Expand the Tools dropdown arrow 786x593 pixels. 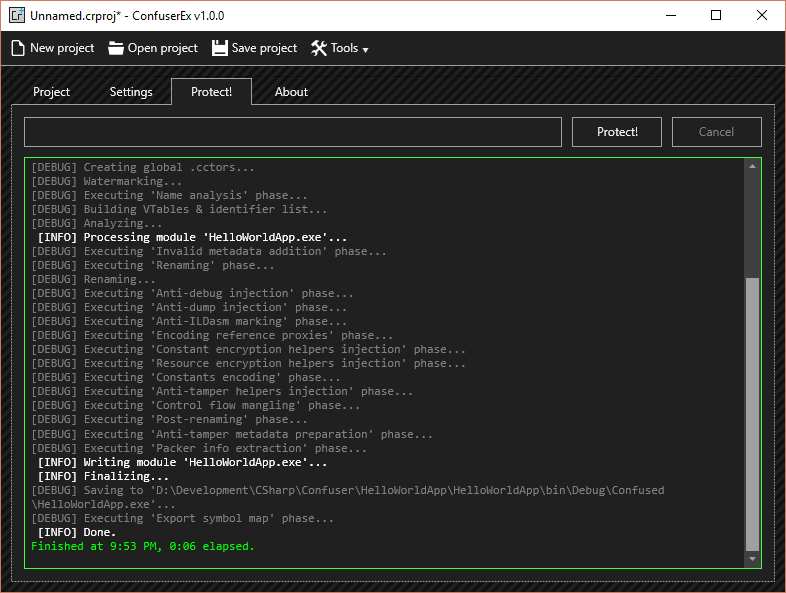[x=365, y=50]
